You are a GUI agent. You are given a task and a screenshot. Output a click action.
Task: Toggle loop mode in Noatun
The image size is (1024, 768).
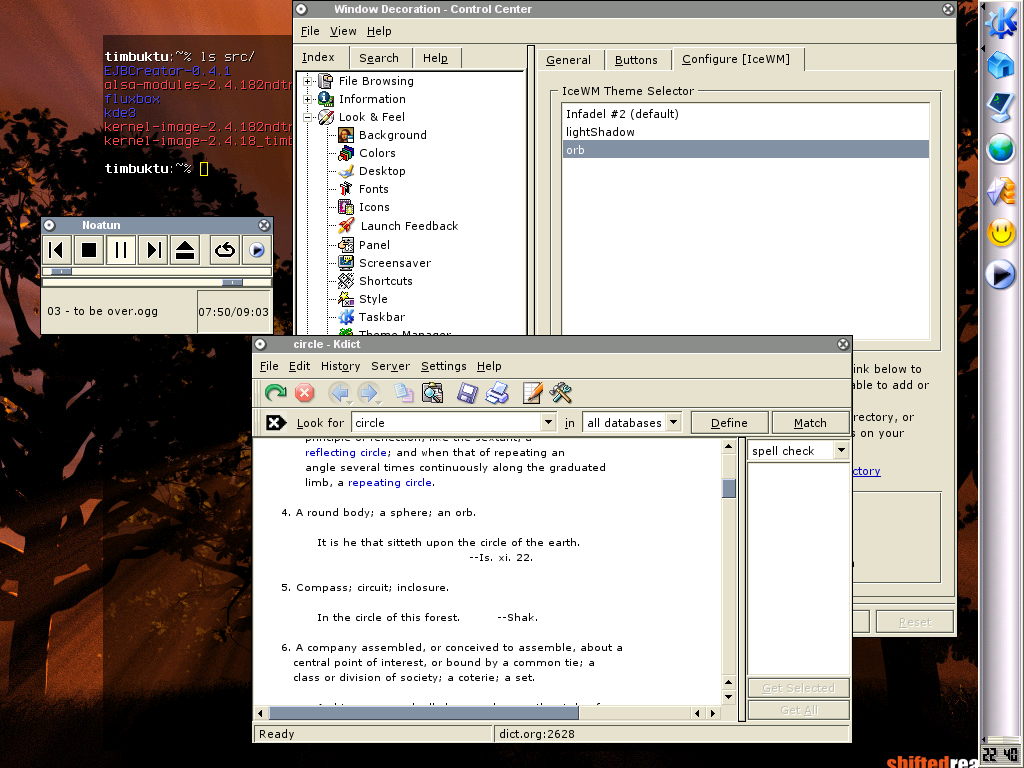coord(225,250)
